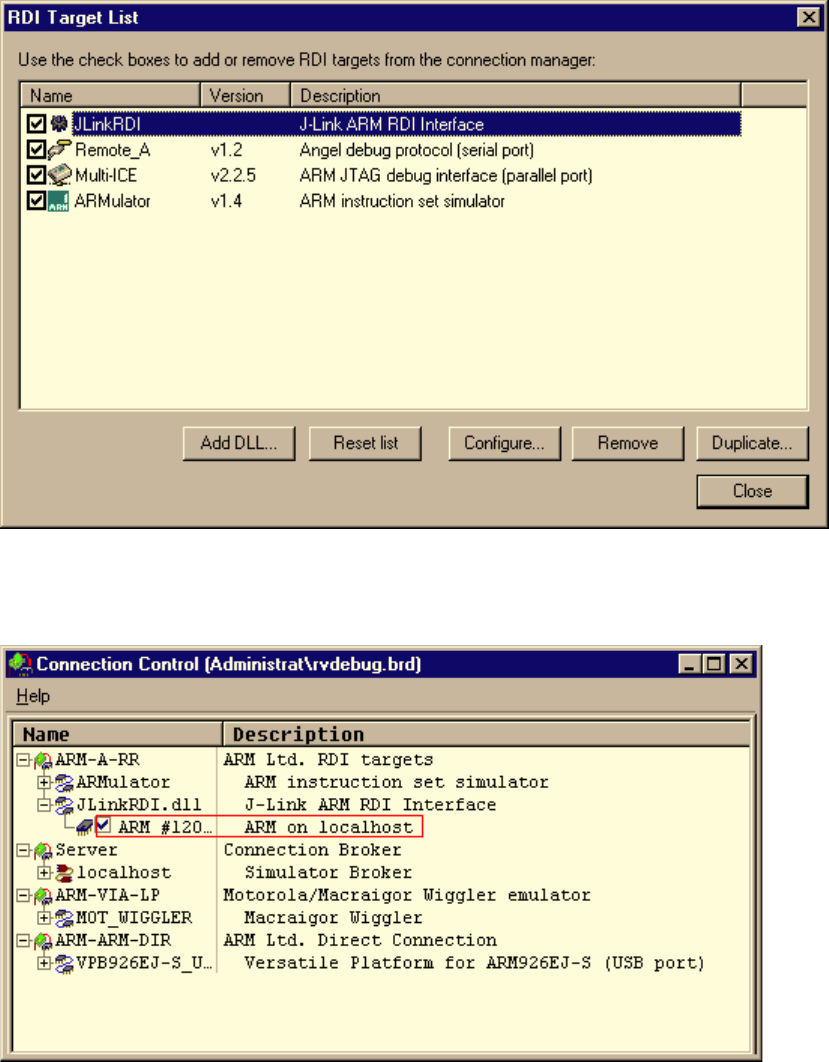Click 'ARM instruction set simulator' in RDI list
The height and width of the screenshot is (1062, 829).
click(x=402, y=201)
